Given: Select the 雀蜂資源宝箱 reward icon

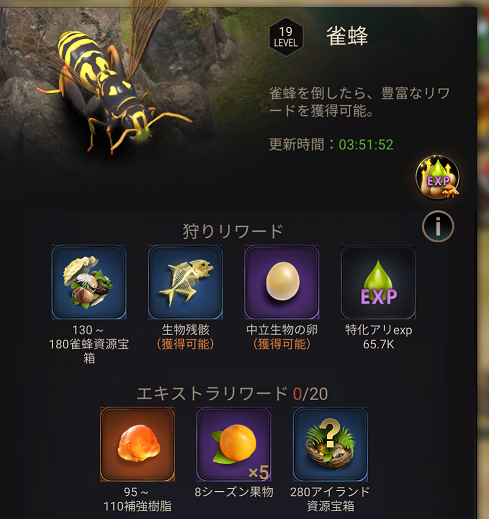Looking at the screenshot, I should tap(89, 282).
